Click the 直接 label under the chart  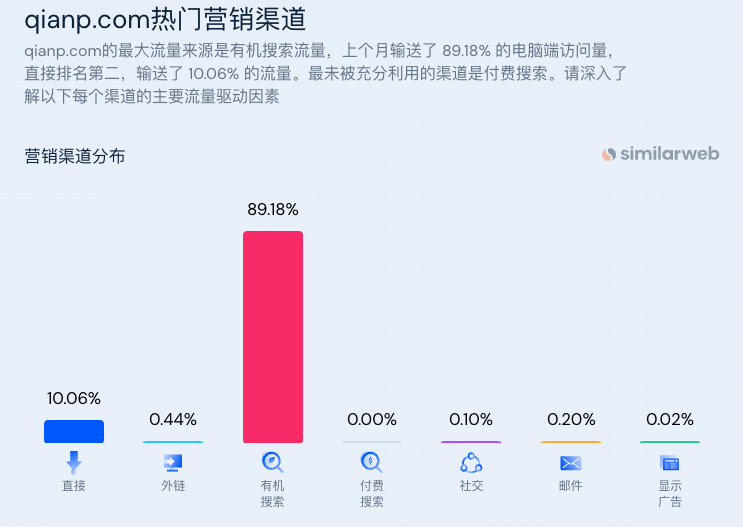pos(74,486)
